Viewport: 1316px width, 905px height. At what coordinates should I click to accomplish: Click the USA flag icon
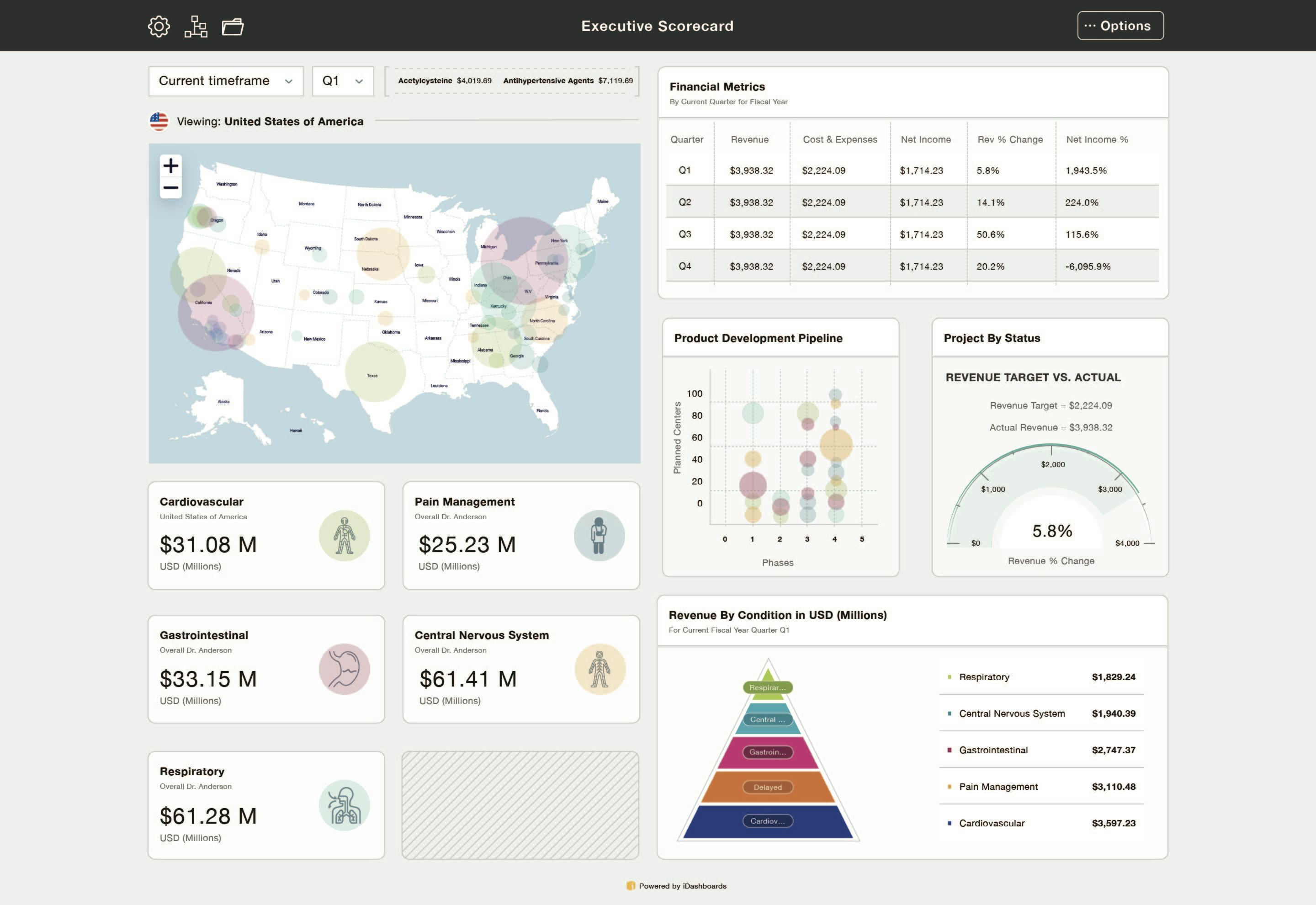(159, 121)
